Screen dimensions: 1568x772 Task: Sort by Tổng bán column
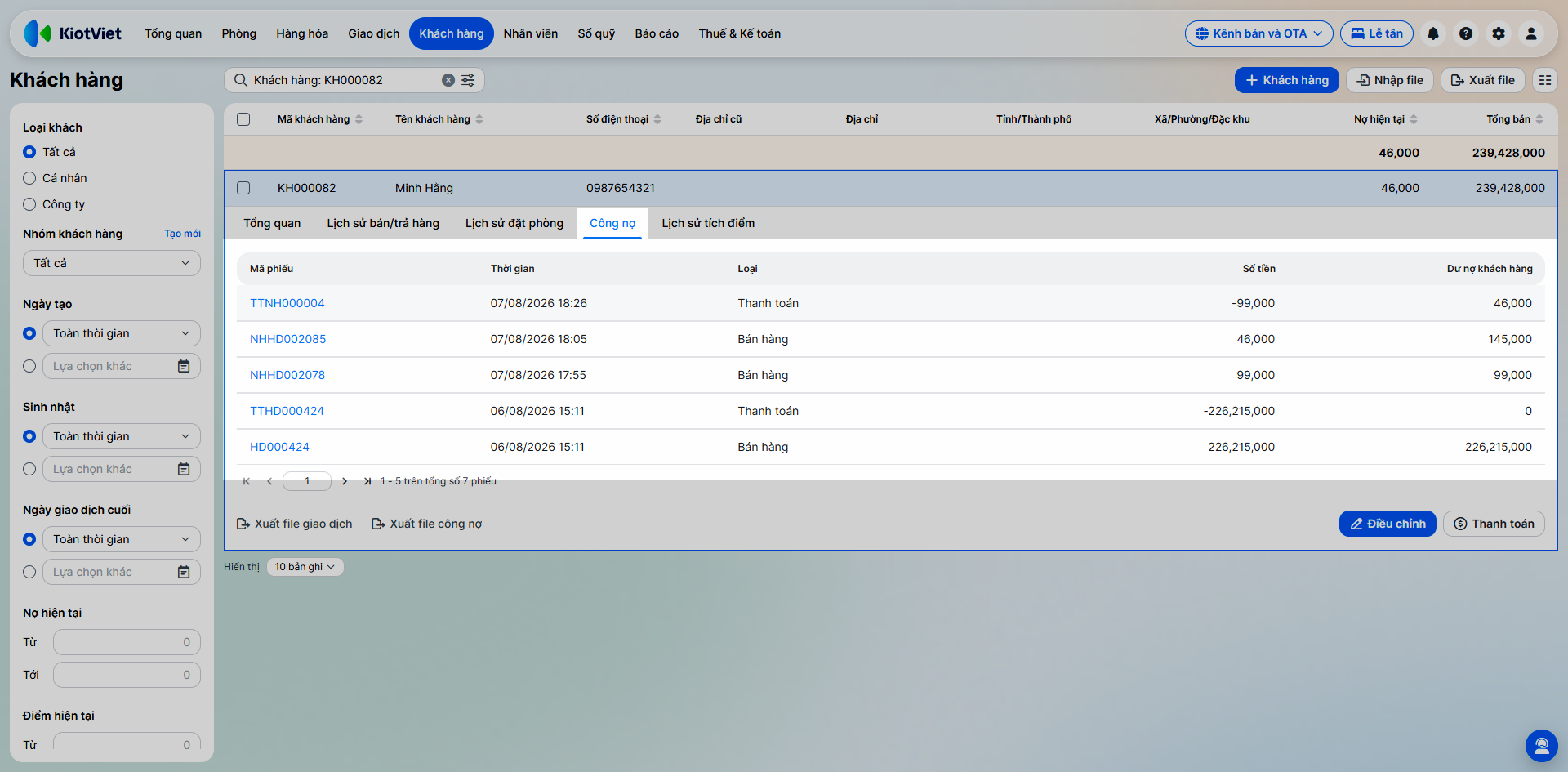click(x=1515, y=119)
